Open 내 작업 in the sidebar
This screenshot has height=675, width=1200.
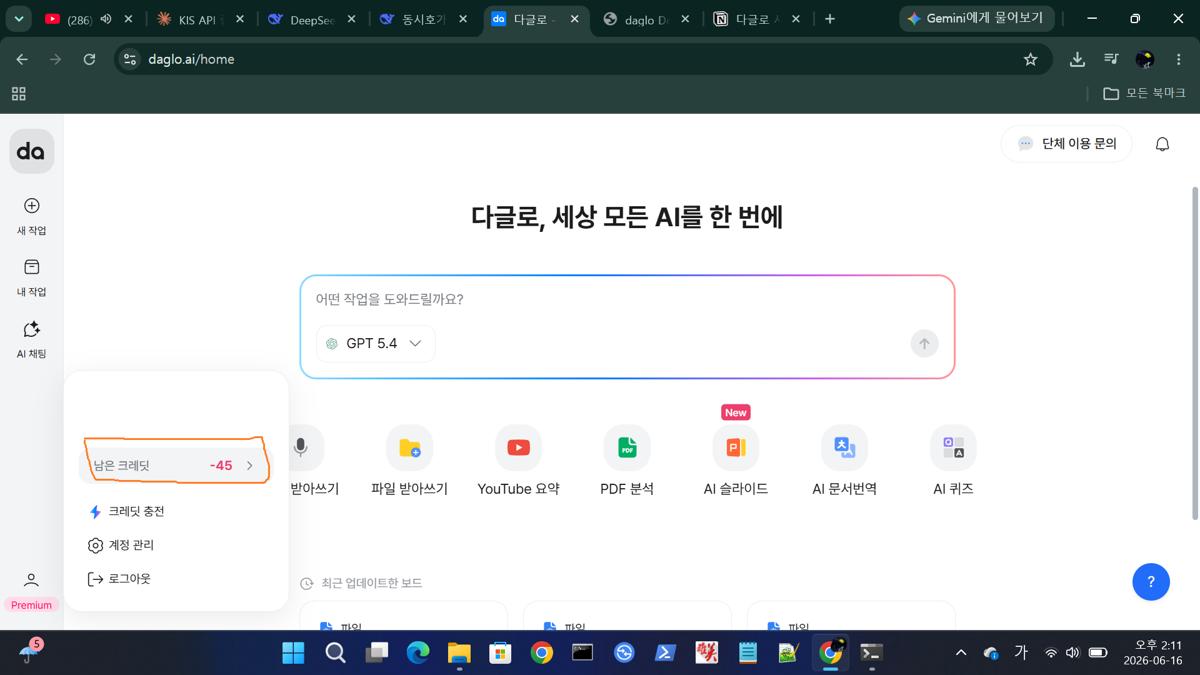point(31,278)
